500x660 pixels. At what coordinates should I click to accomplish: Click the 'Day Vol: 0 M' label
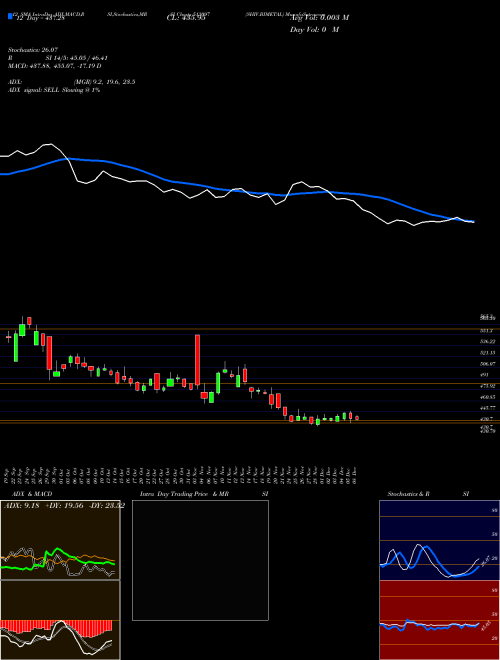tap(314, 29)
